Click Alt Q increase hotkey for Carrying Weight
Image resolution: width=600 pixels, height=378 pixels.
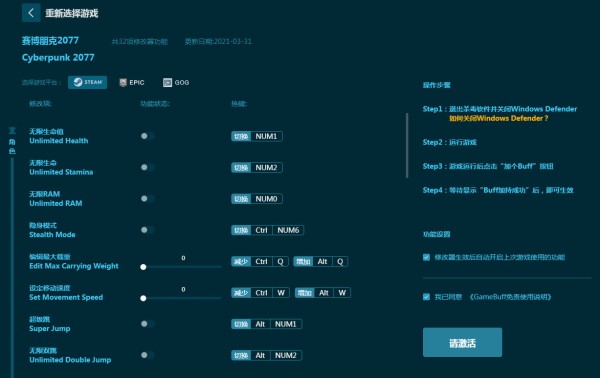tap(321, 262)
